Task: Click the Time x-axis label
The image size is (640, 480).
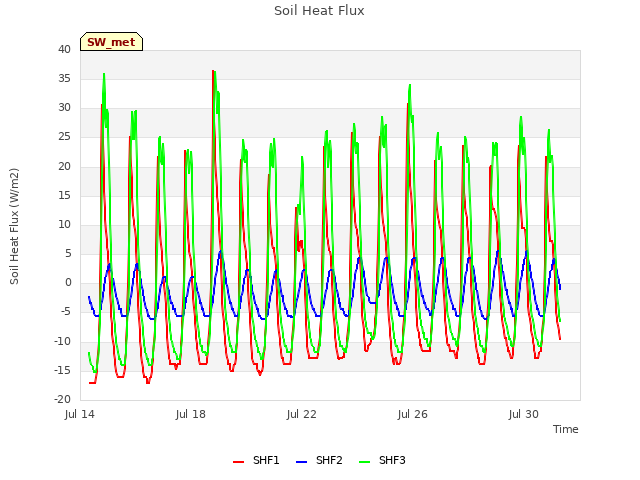Action: (566, 429)
